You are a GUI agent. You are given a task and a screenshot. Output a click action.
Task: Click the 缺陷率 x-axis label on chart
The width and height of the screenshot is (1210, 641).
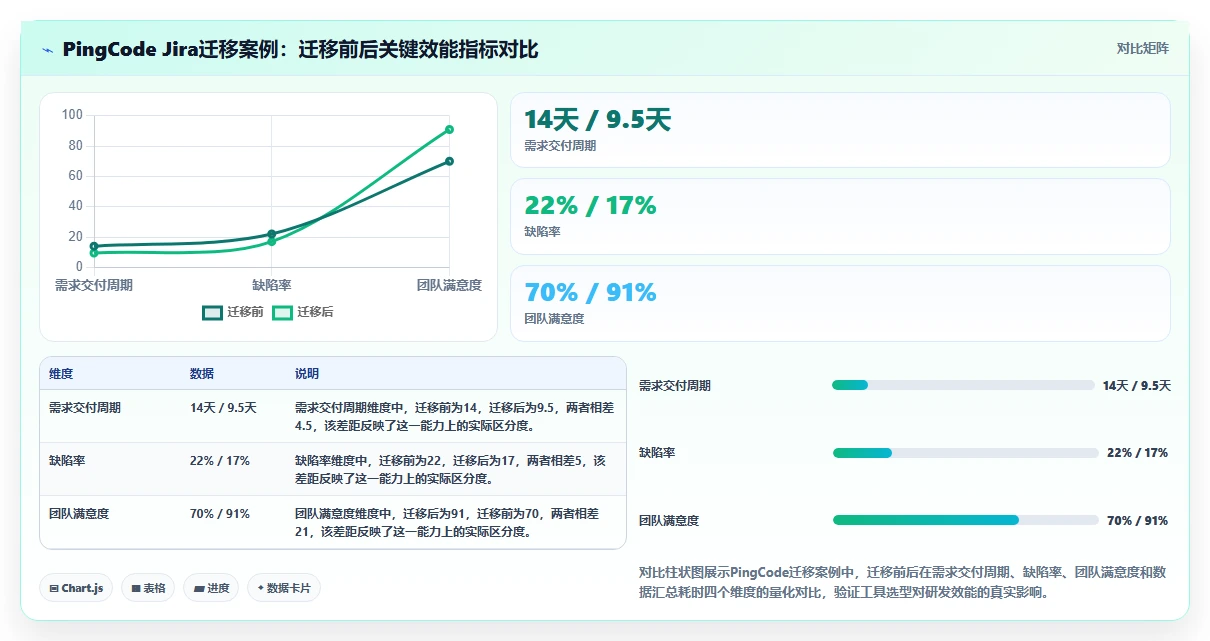[x=271, y=285]
